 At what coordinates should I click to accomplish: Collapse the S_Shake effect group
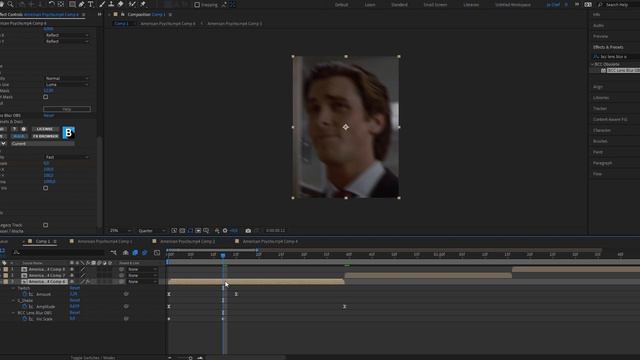[13, 300]
